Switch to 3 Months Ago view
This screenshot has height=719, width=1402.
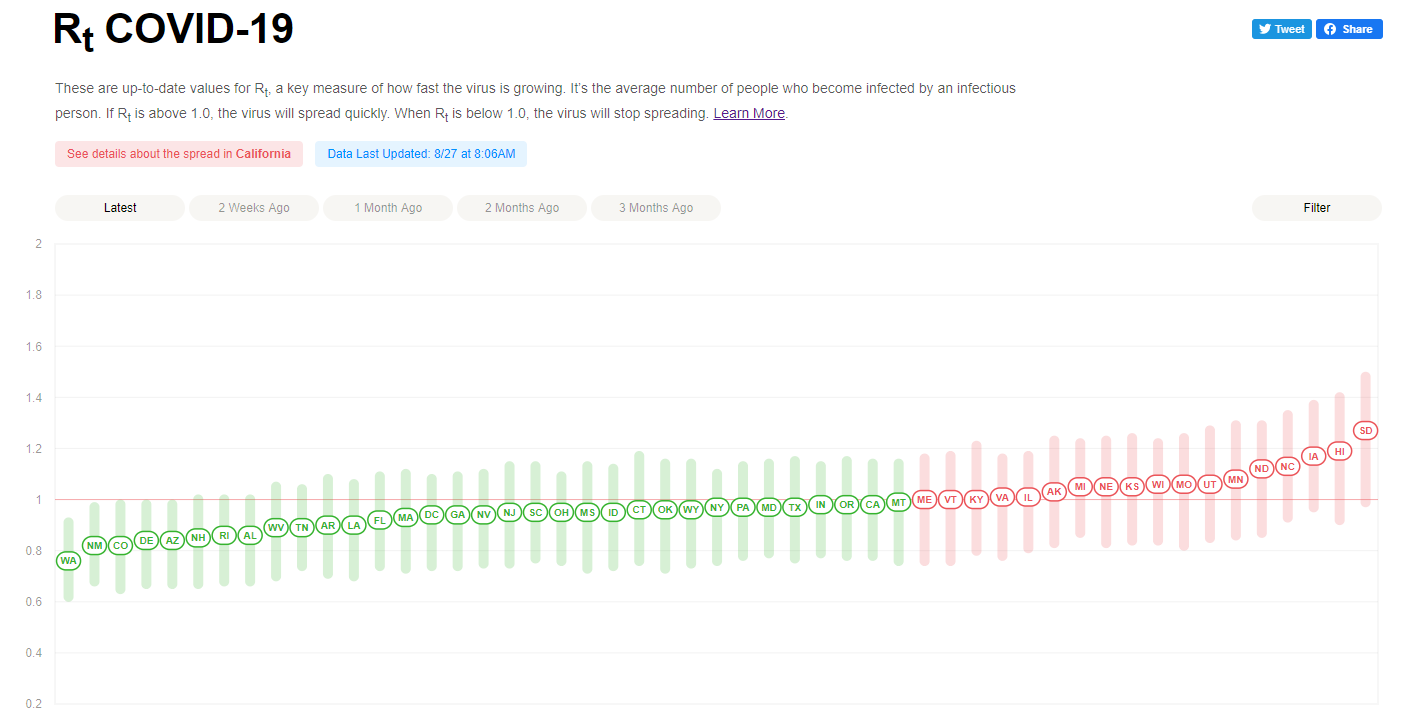[656, 208]
